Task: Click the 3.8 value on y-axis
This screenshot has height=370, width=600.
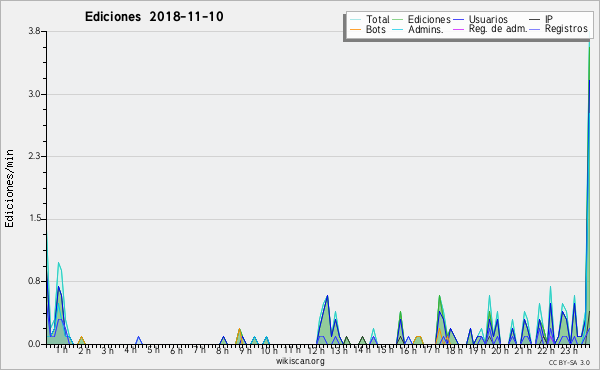Action: tap(34, 31)
